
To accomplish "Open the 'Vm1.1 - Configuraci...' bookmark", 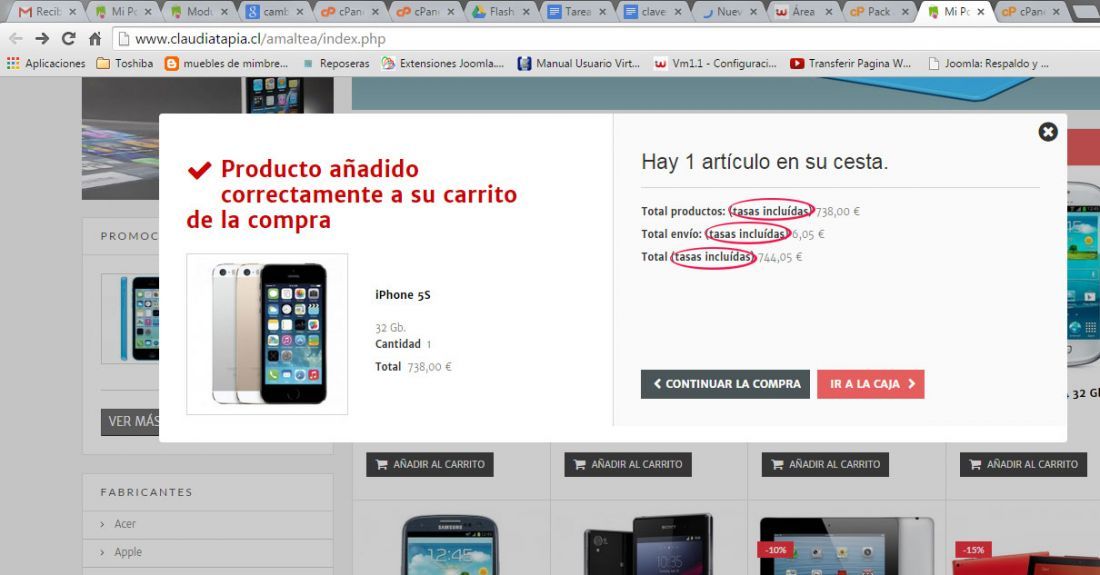I will coord(715,63).
